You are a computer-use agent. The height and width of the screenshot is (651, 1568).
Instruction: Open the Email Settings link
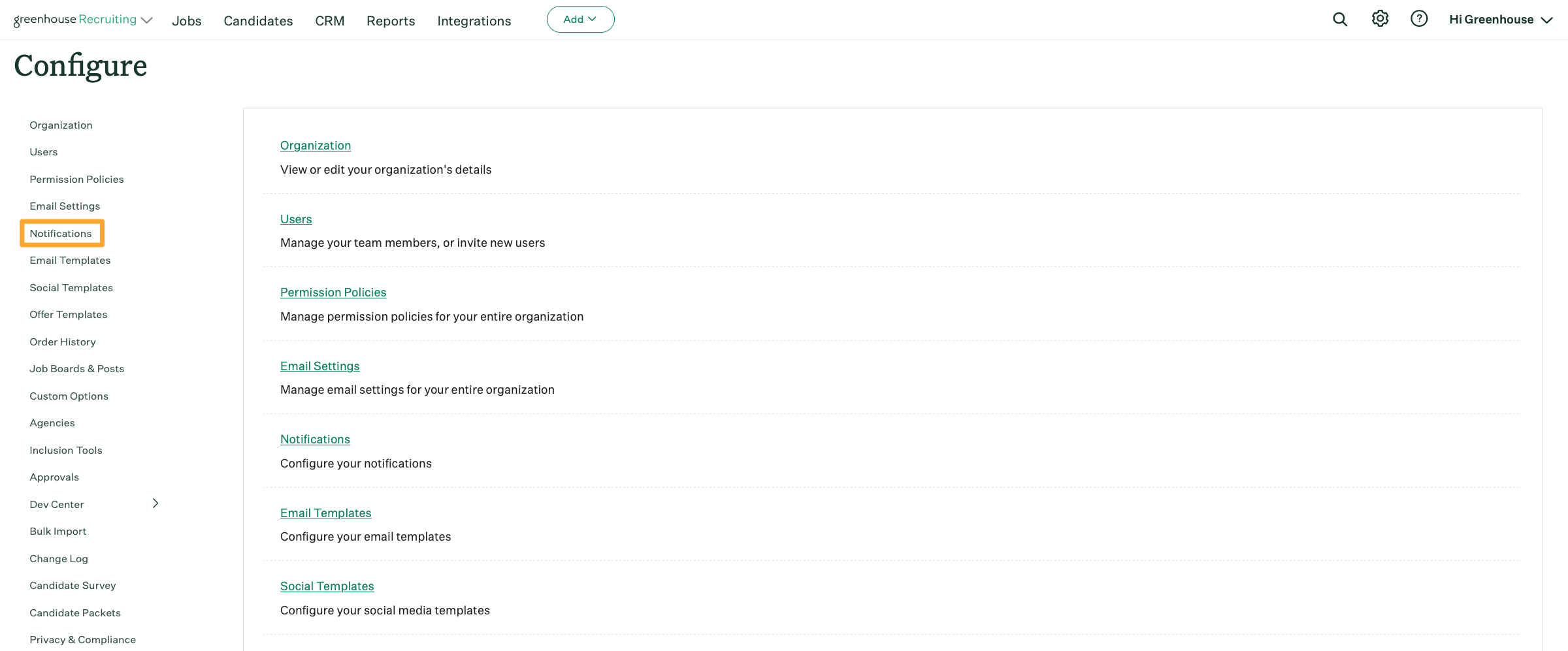tap(319, 366)
